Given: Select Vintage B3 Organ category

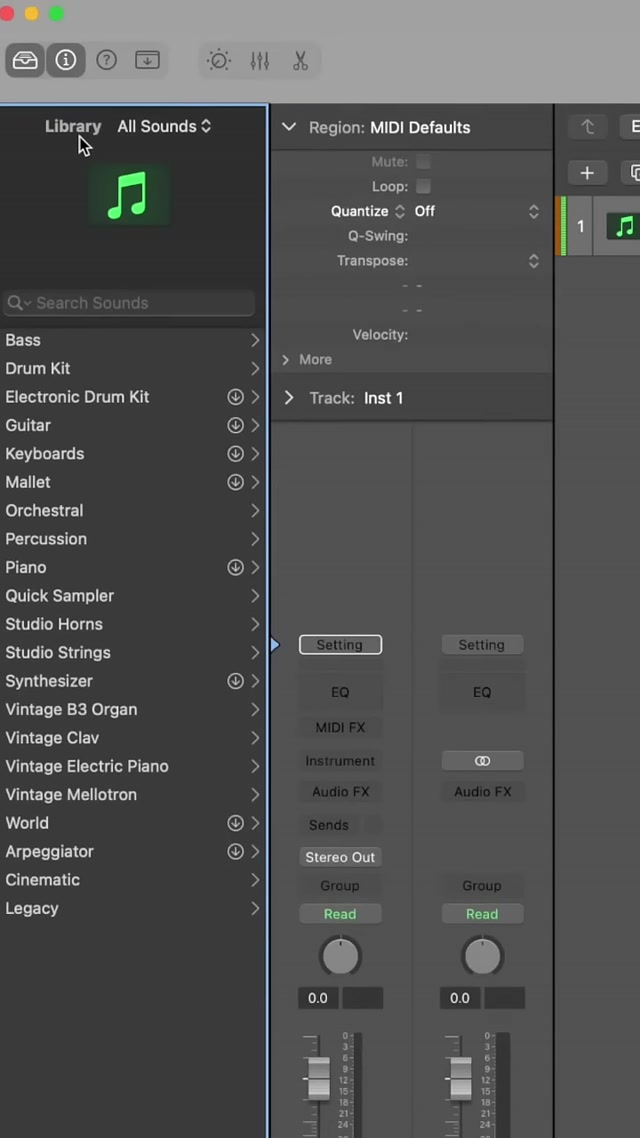Looking at the screenshot, I should 71,710.
